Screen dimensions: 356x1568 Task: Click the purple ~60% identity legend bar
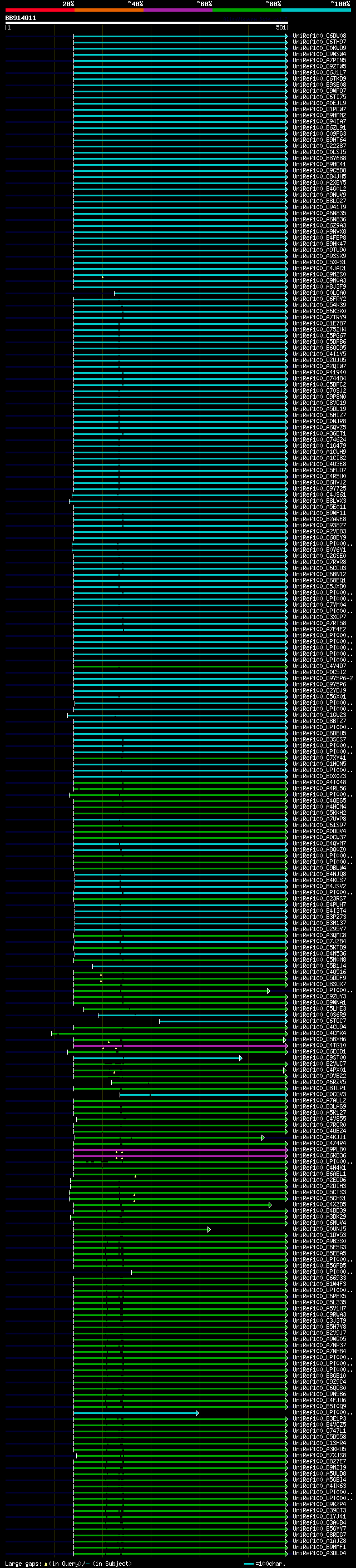tap(179, 10)
